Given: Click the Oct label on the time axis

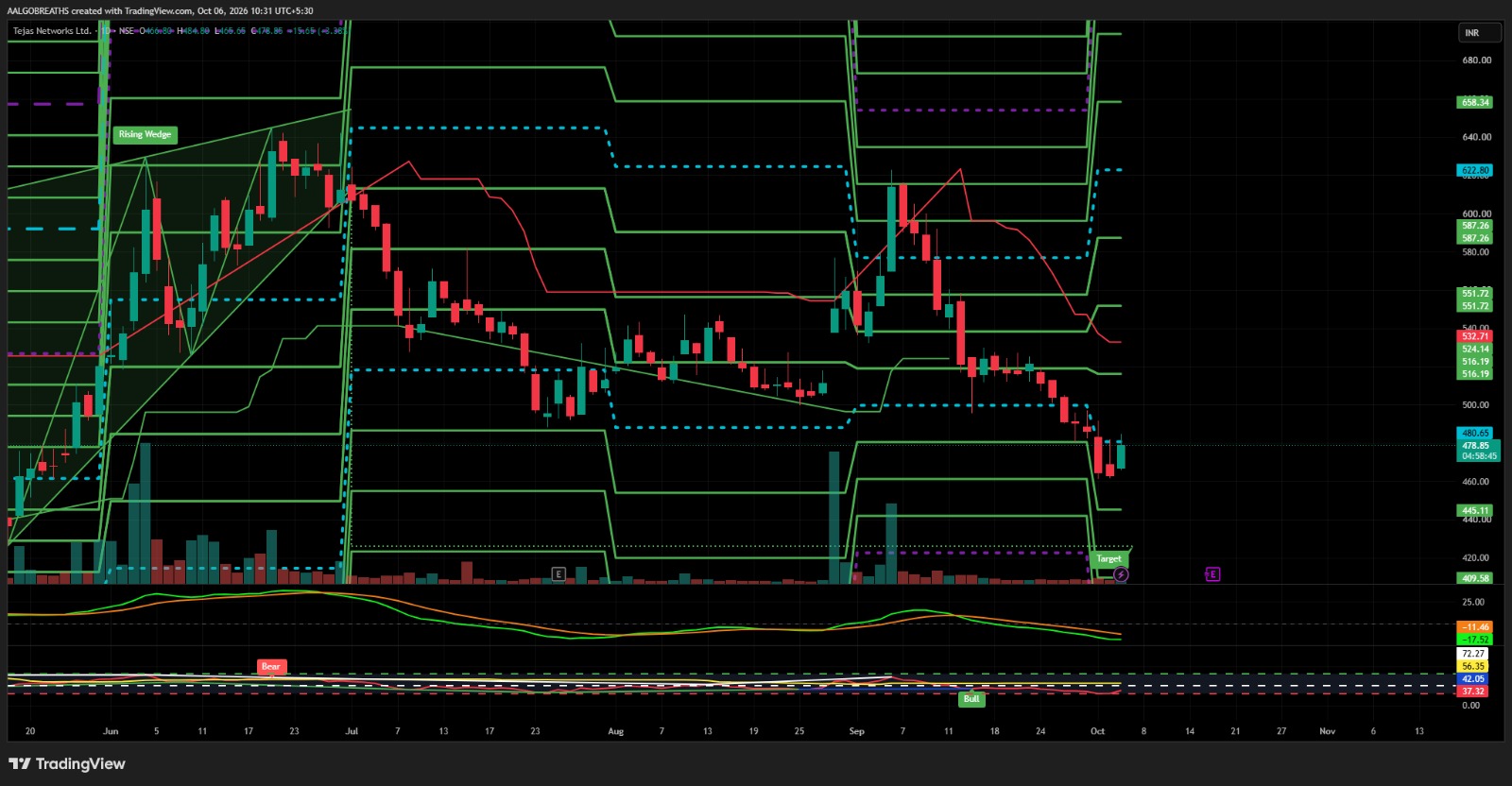Looking at the screenshot, I should pos(1097,731).
